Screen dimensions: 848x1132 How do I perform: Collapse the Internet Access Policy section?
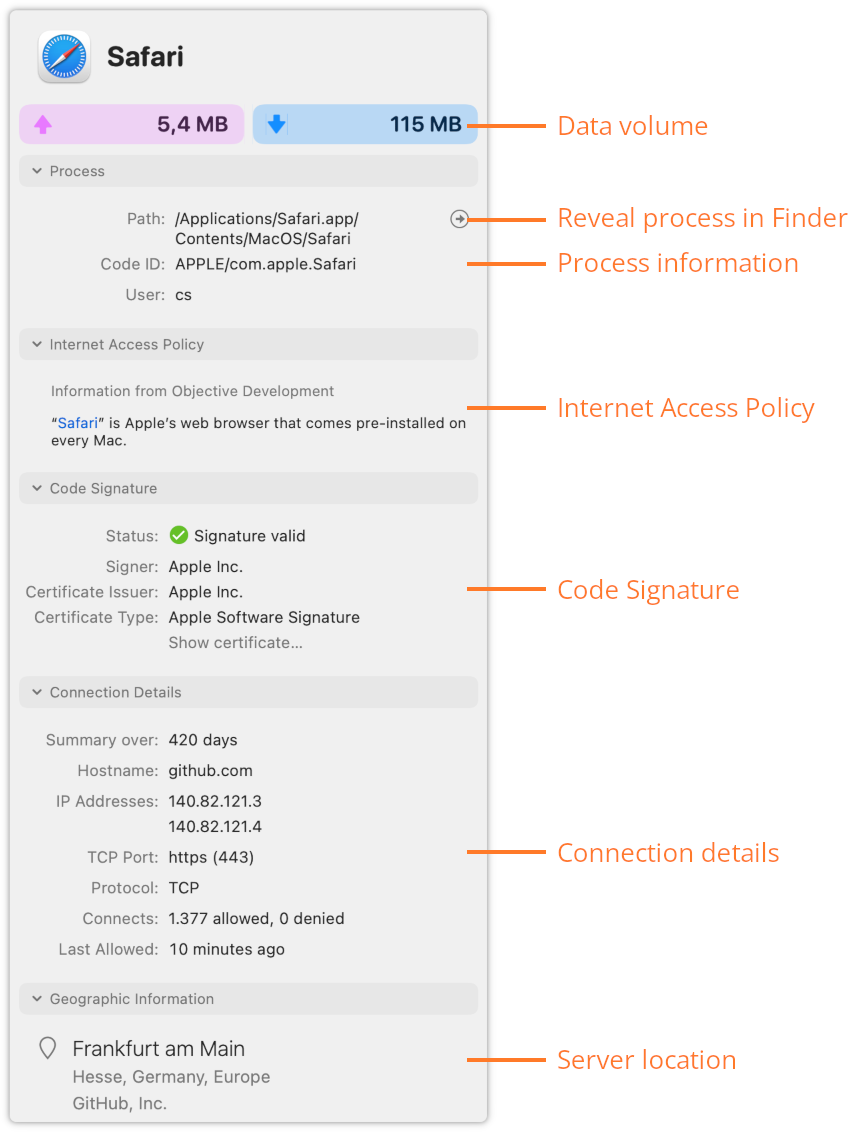click(x=37, y=344)
